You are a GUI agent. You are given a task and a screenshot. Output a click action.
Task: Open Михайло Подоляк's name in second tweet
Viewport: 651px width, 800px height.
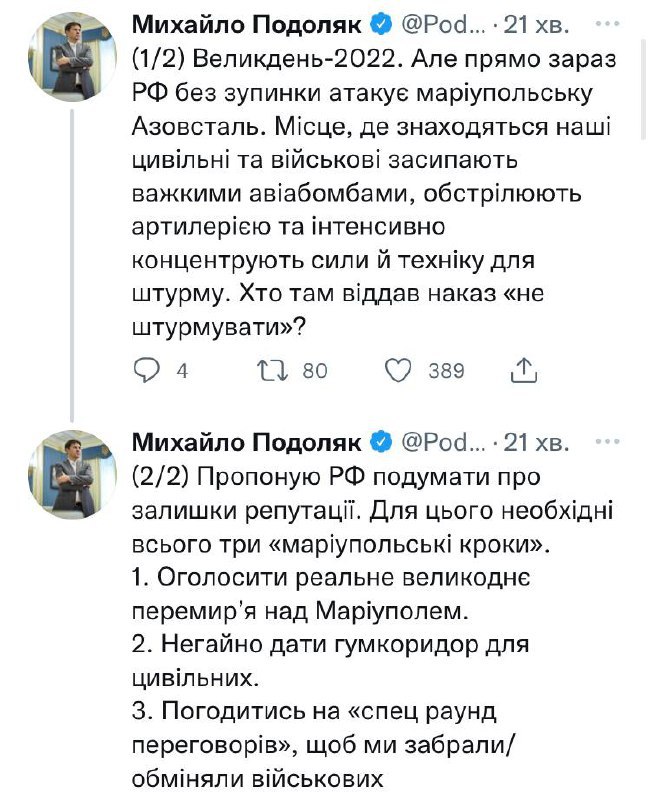point(247,441)
